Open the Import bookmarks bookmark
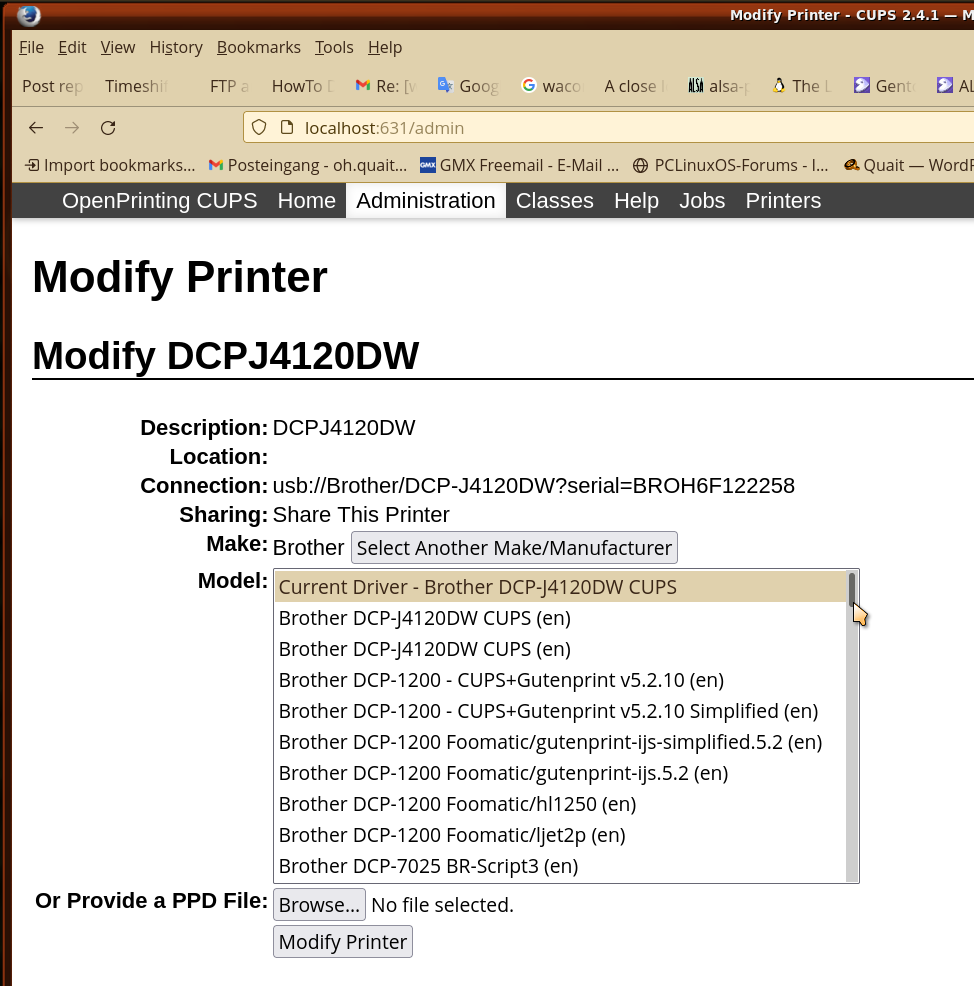This screenshot has width=974, height=986. 110,165
